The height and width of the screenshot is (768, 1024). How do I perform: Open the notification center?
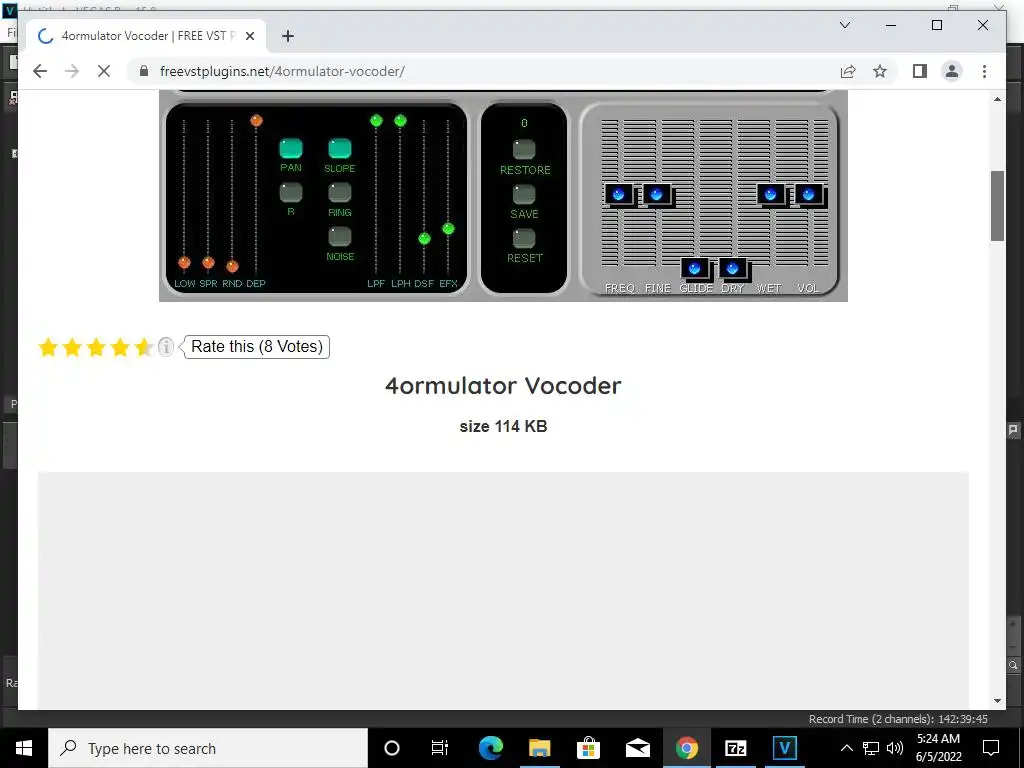pyautogui.click(x=991, y=748)
